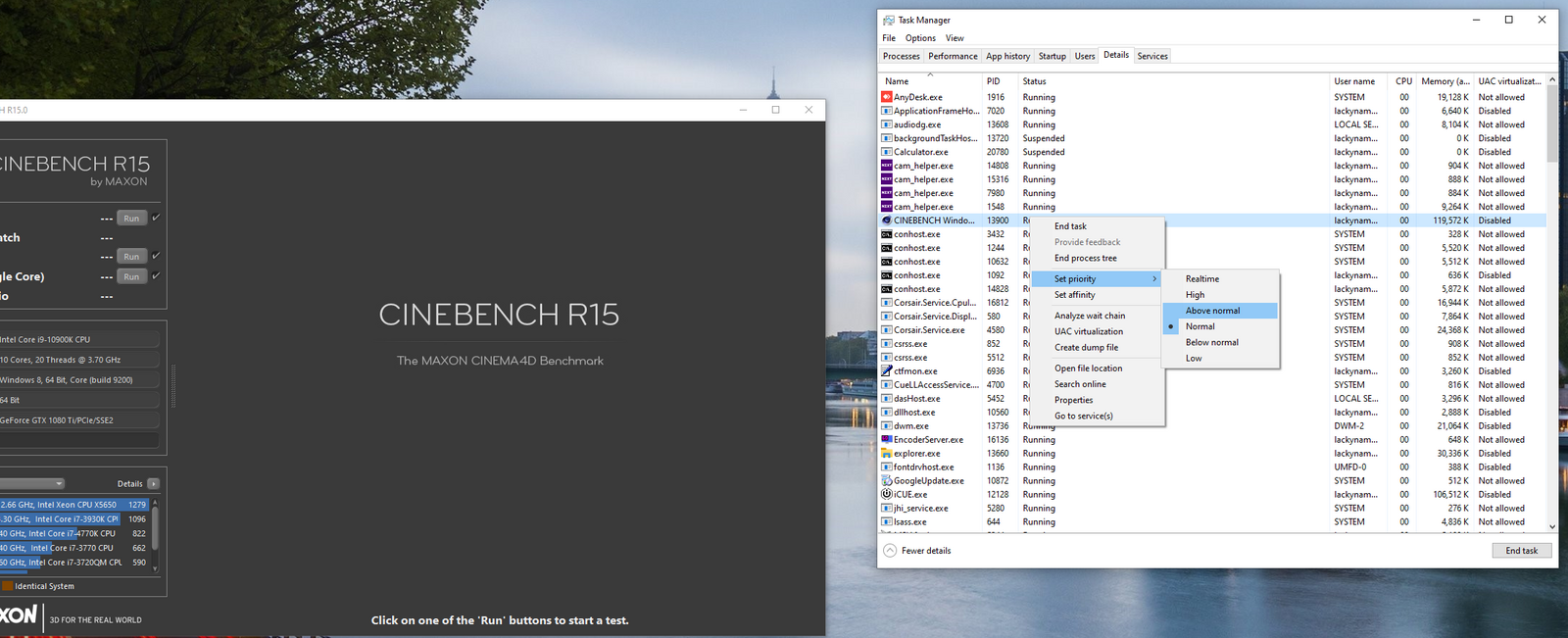Click the Cinebench ranking list scrollbar

tap(155, 535)
